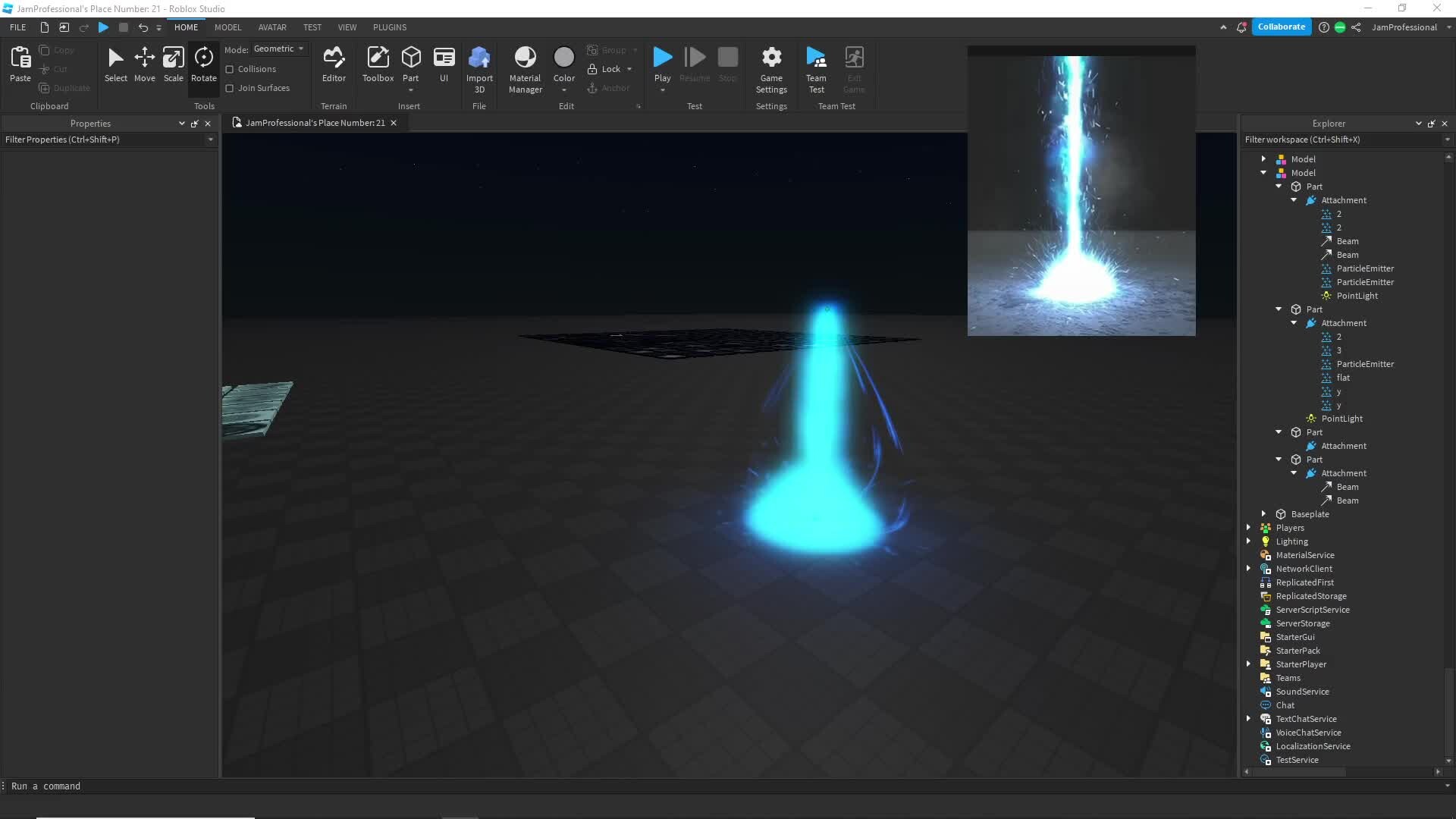Viewport: 1456px width, 819px height.
Task: Open the Color picker swatch
Action: tap(564, 58)
